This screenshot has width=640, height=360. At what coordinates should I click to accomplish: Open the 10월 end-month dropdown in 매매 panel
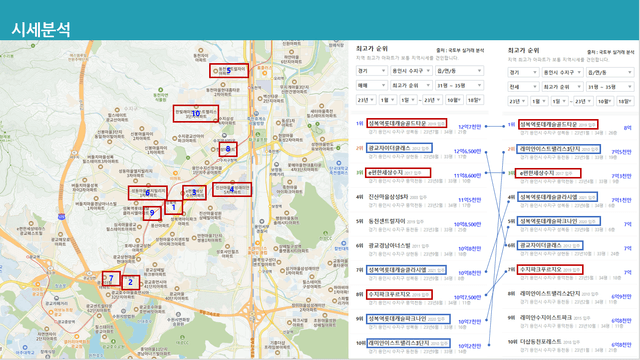tap(454, 100)
